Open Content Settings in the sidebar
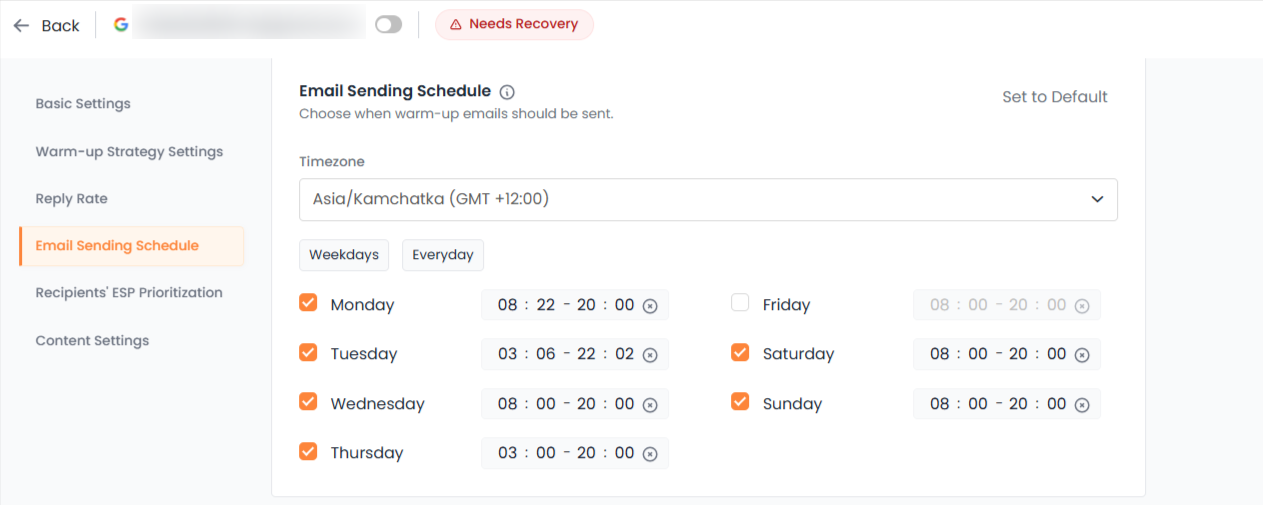 point(92,341)
